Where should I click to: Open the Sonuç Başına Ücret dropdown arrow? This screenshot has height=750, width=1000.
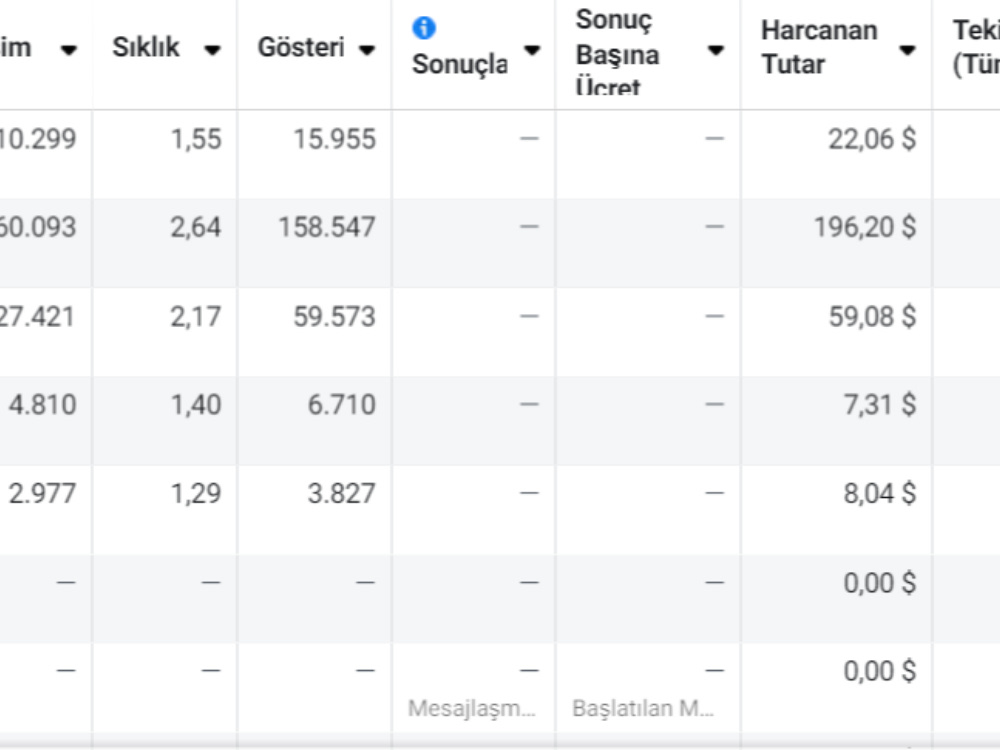[716, 50]
